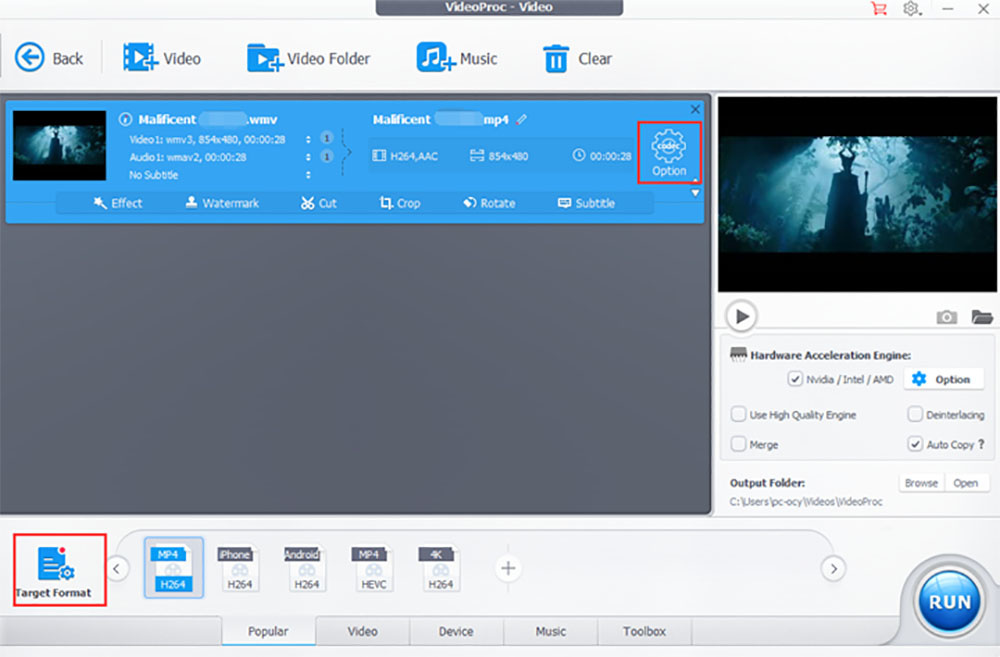This screenshot has width=1000, height=657.
Task: Switch to the Toolbox tab
Action: point(644,631)
